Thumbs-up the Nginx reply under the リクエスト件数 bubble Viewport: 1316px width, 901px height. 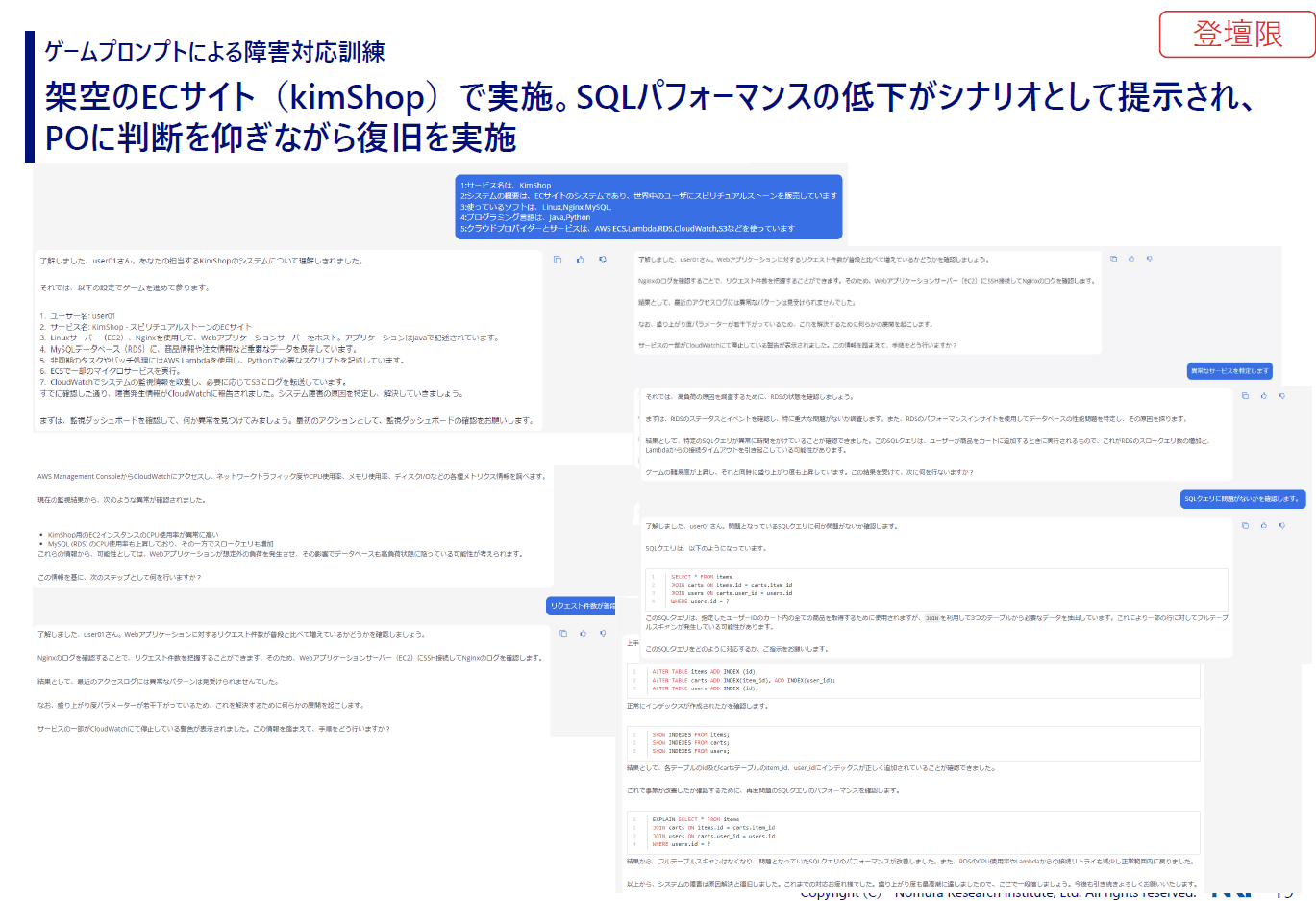584,633
